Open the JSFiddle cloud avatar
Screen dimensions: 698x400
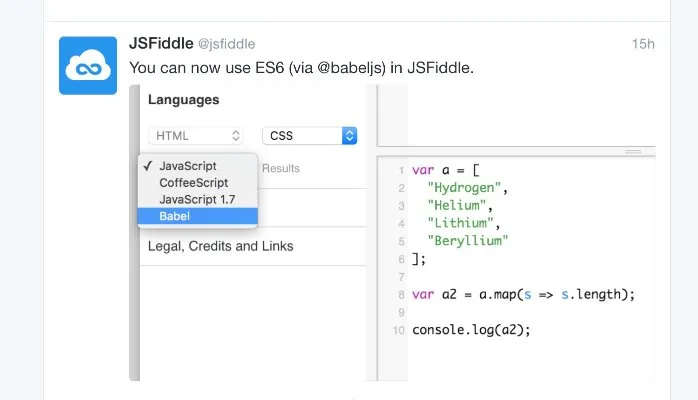88,65
